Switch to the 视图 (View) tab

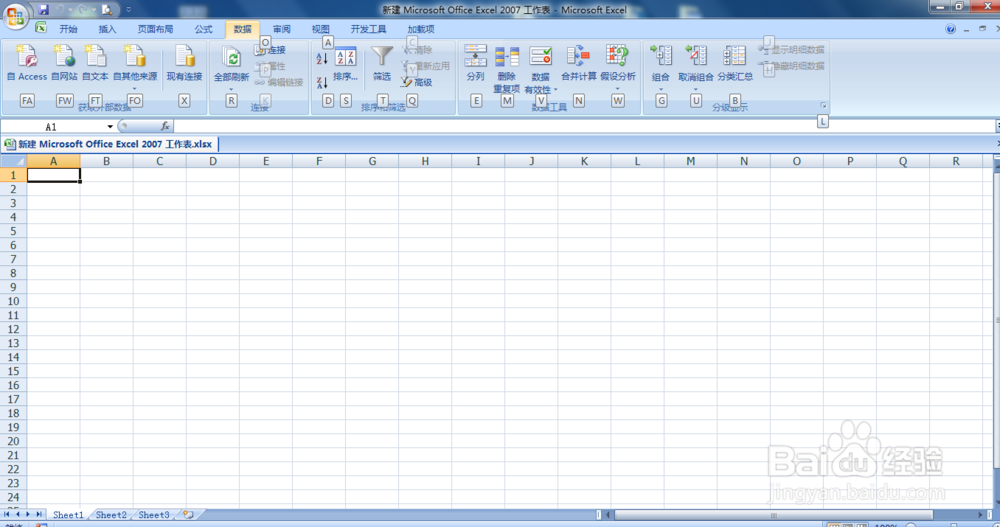320,29
